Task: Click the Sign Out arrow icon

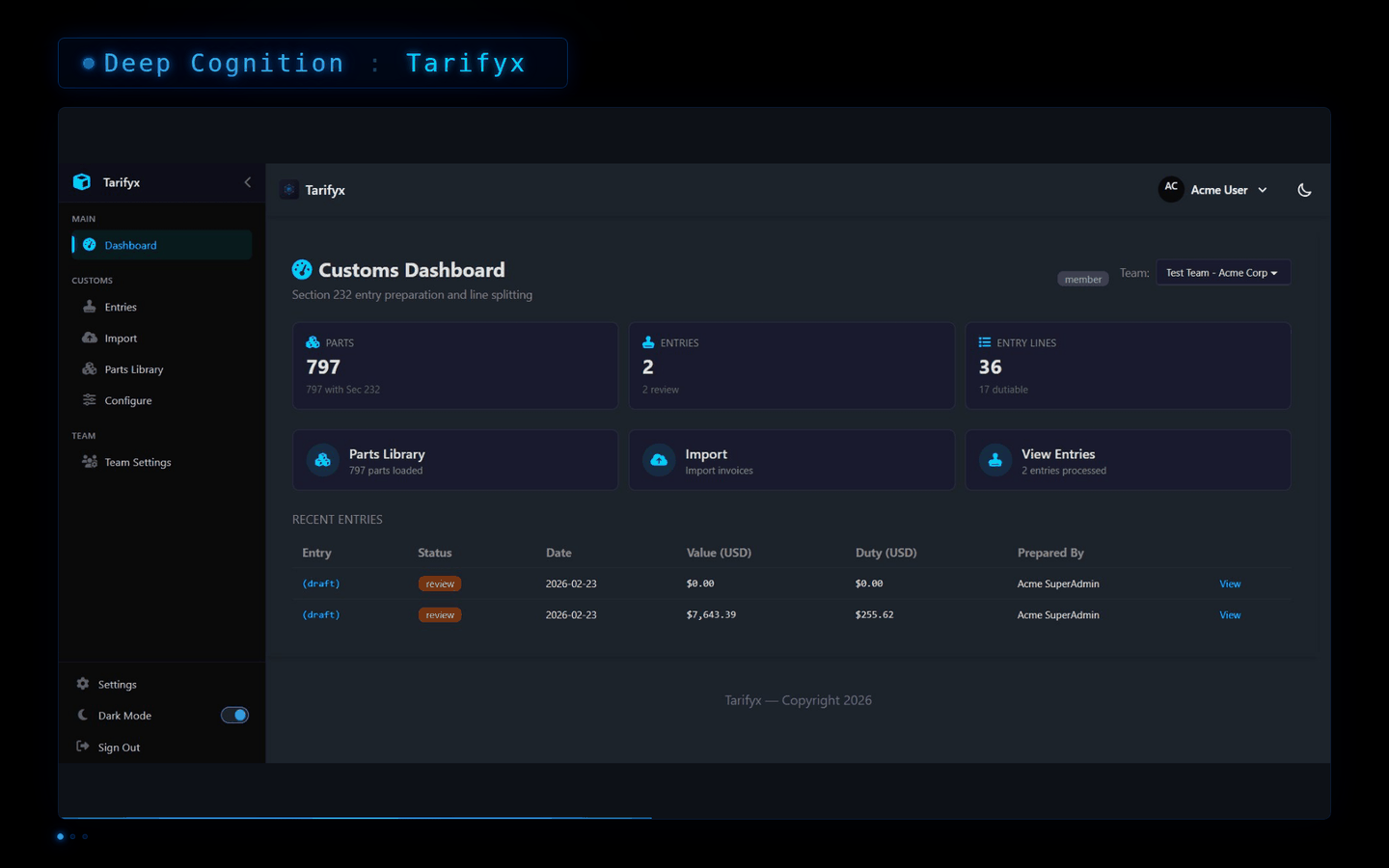Action: [x=83, y=746]
